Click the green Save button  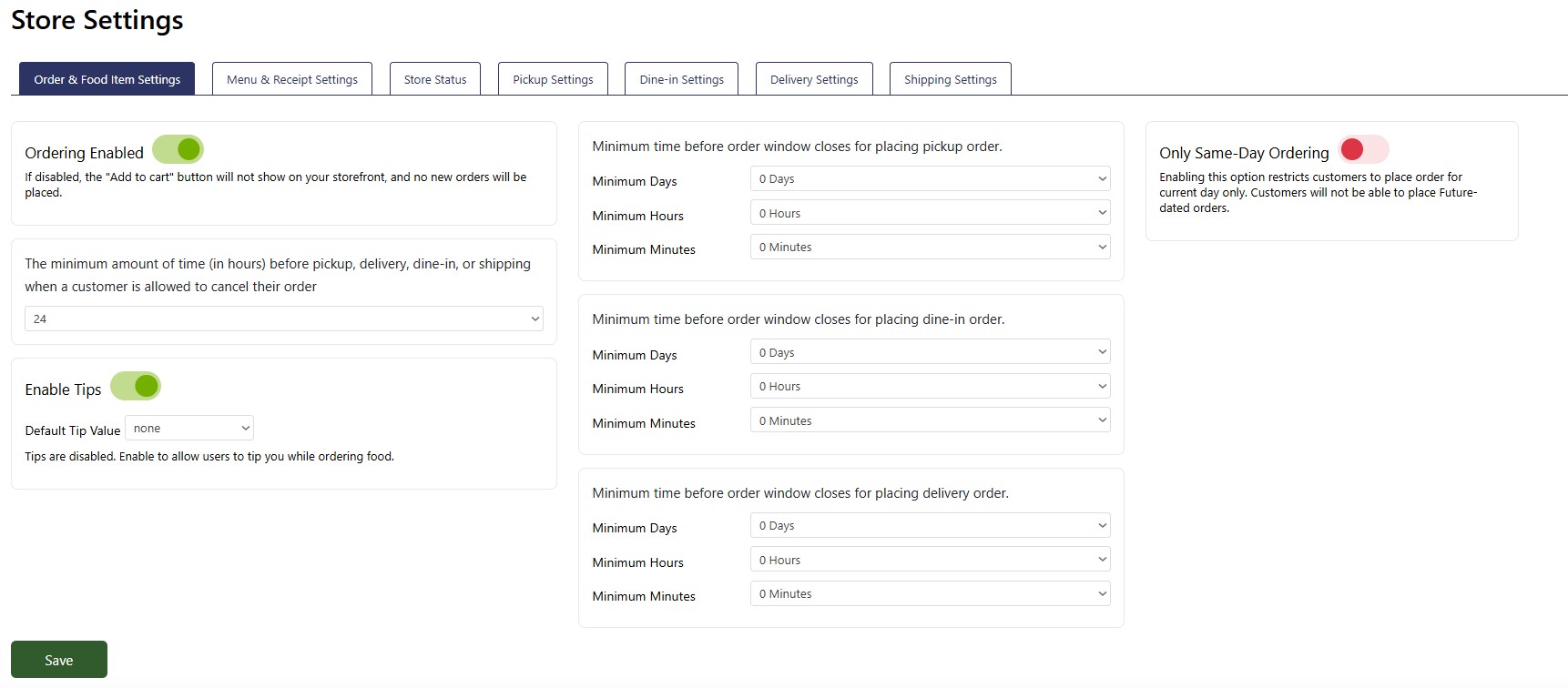tap(59, 660)
